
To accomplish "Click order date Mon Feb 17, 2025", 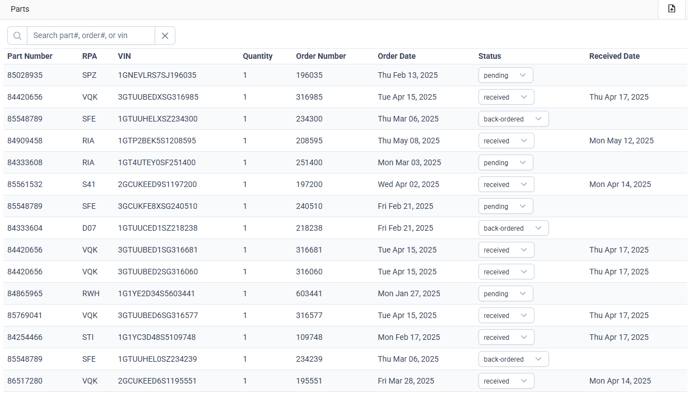I will [x=409, y=337].
